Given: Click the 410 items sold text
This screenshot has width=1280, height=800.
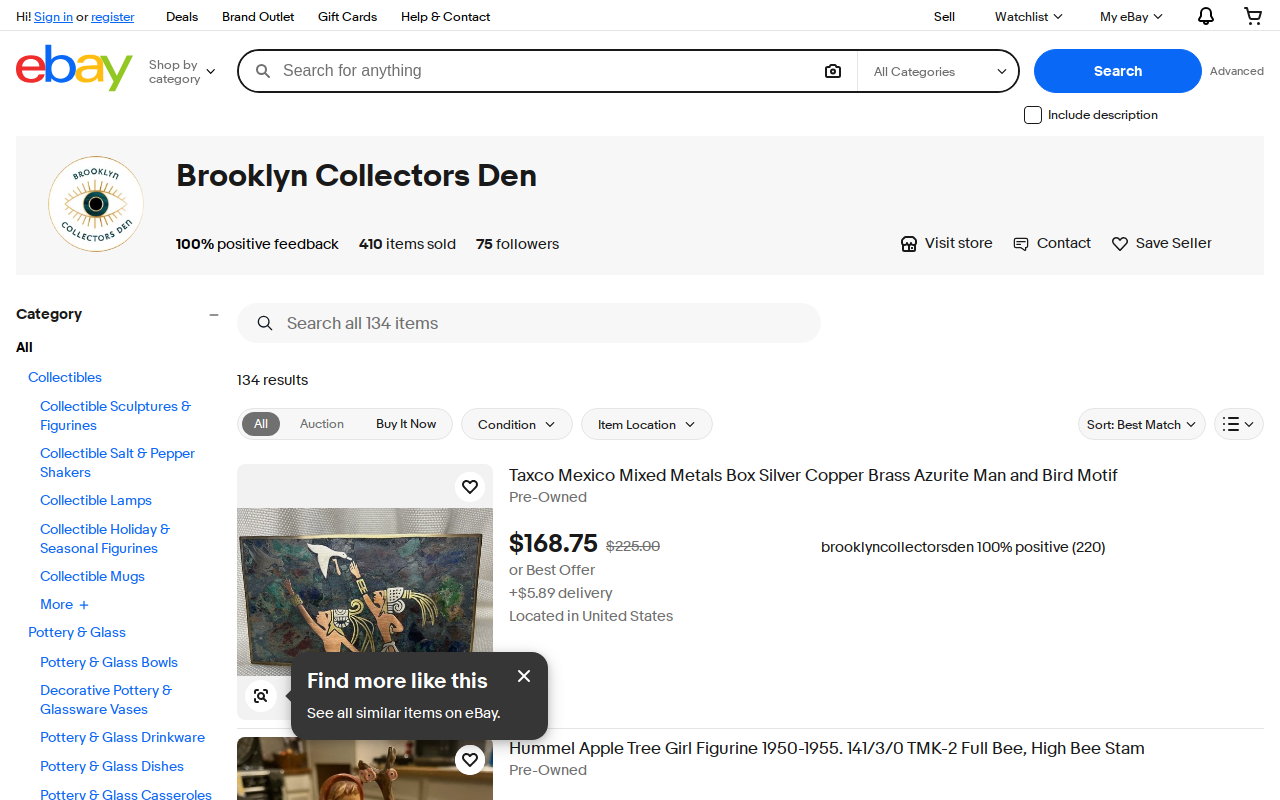Looking at the screenshot, I should tap(407, 244).
